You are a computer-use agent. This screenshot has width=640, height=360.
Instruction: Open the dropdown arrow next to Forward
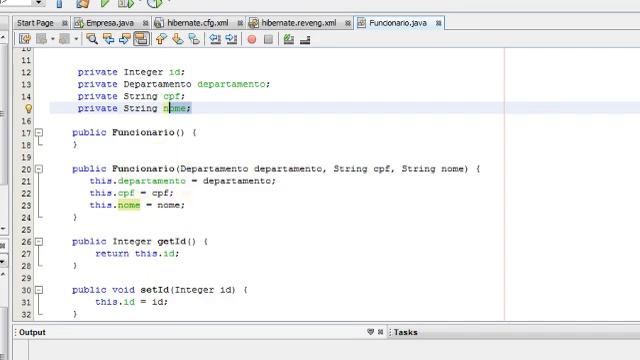tap(76, 39)
